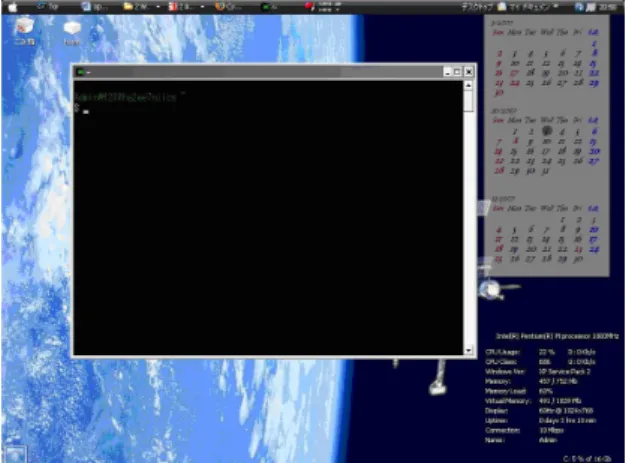Image resolution: width=626 pixels, height=463 pixels.
Task: Click the round blue system tray icon
Action: tap(578, 7)
